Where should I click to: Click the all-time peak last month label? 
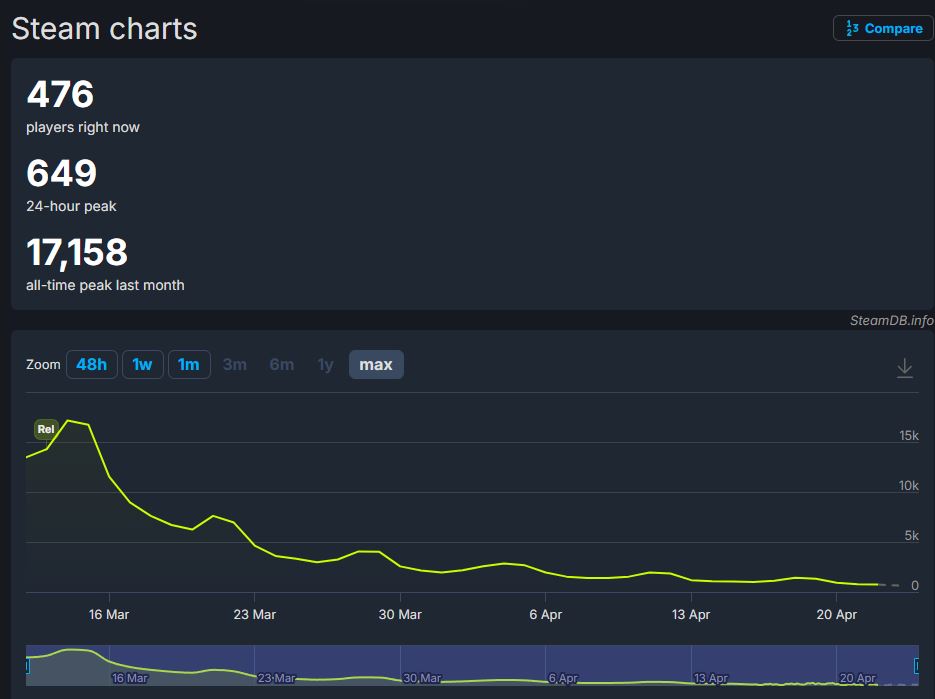tap(105, 285)
